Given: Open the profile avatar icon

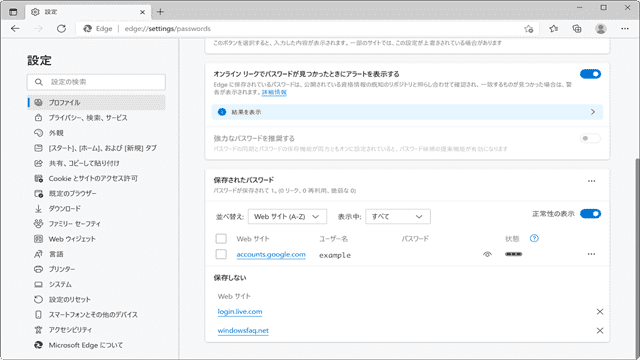Looking at the screenshot, I should coord(601,29).
